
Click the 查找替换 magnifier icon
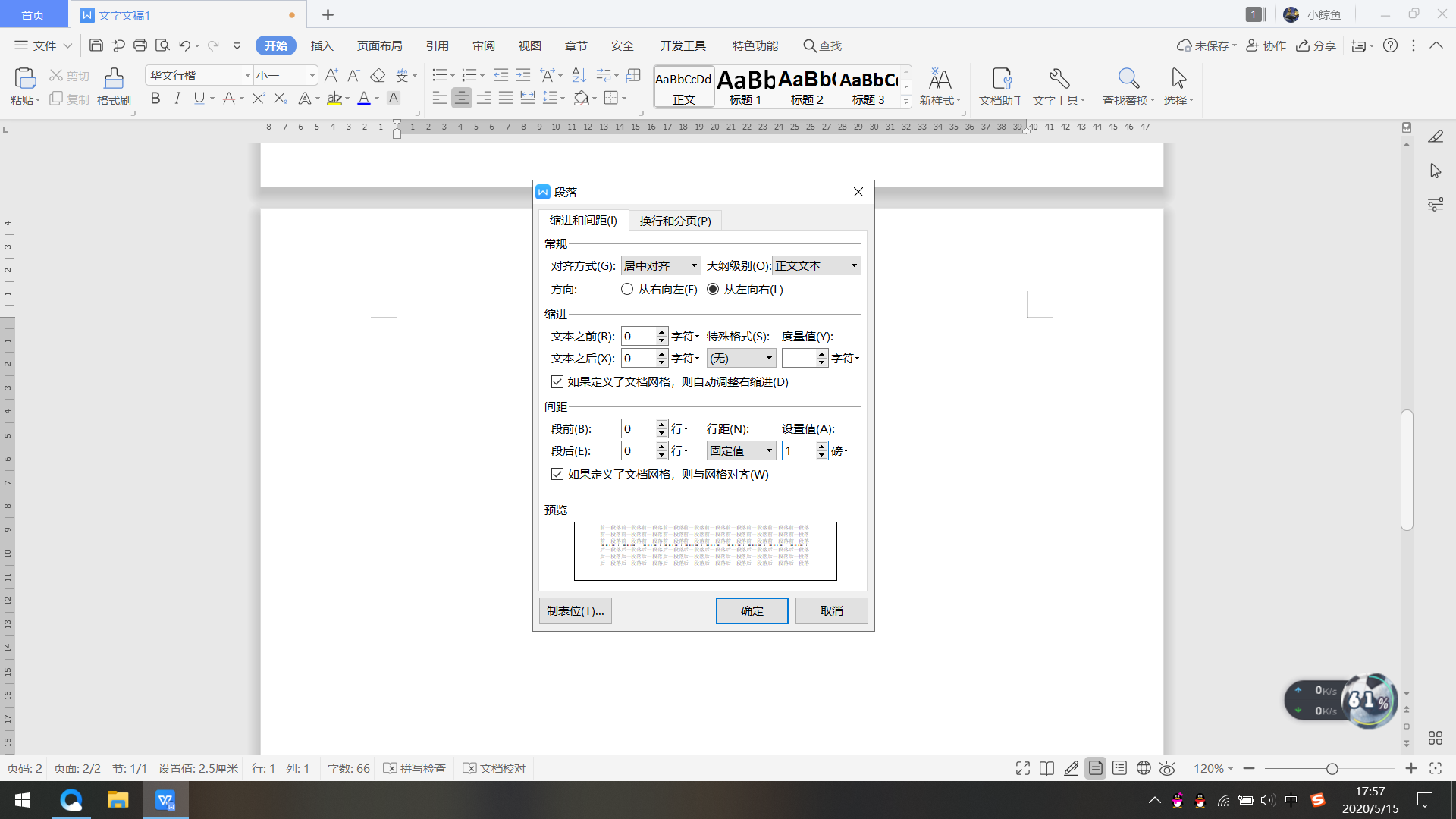pyautogui.click(x=1128, y=79)
